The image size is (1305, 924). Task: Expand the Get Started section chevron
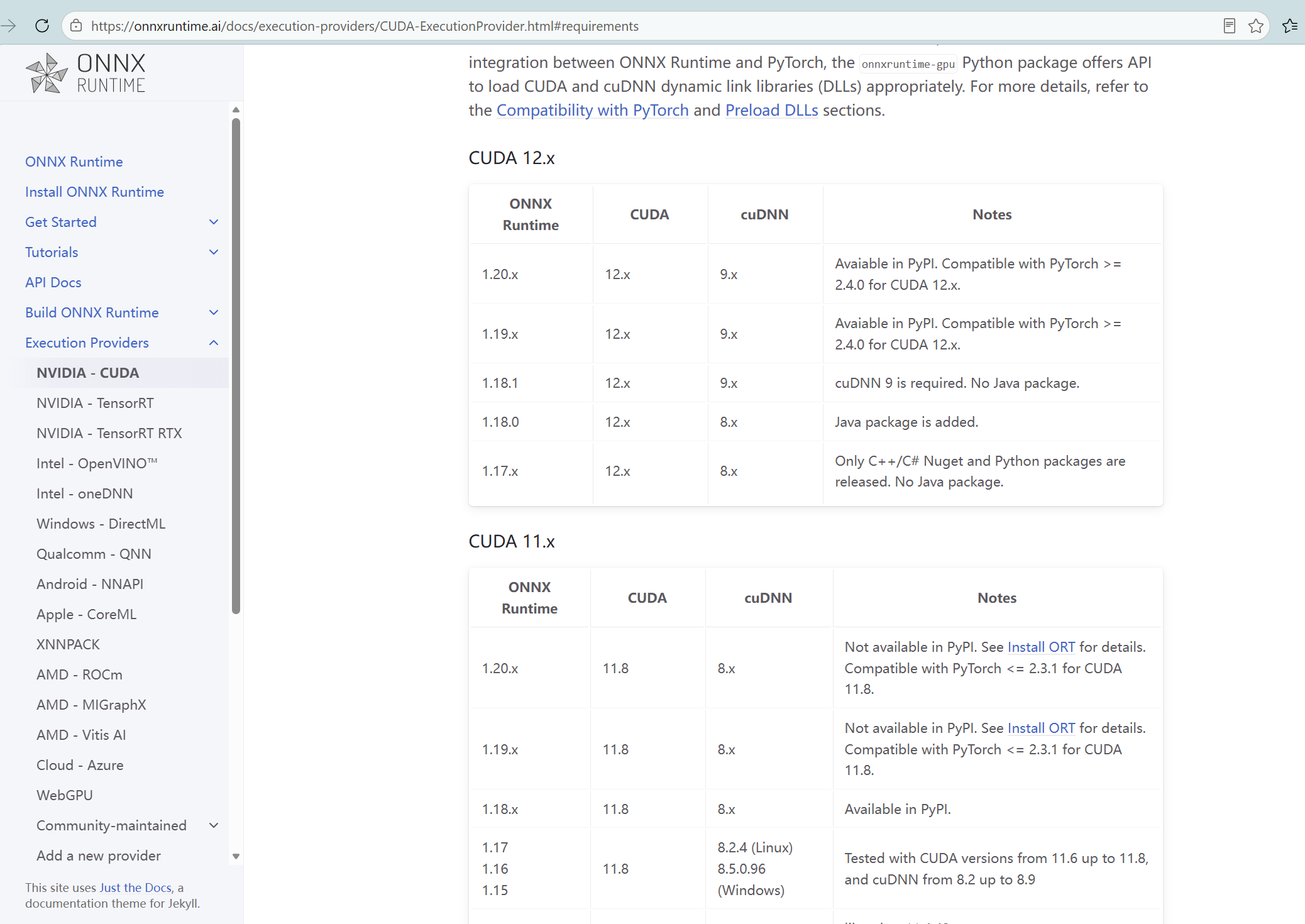214,222
